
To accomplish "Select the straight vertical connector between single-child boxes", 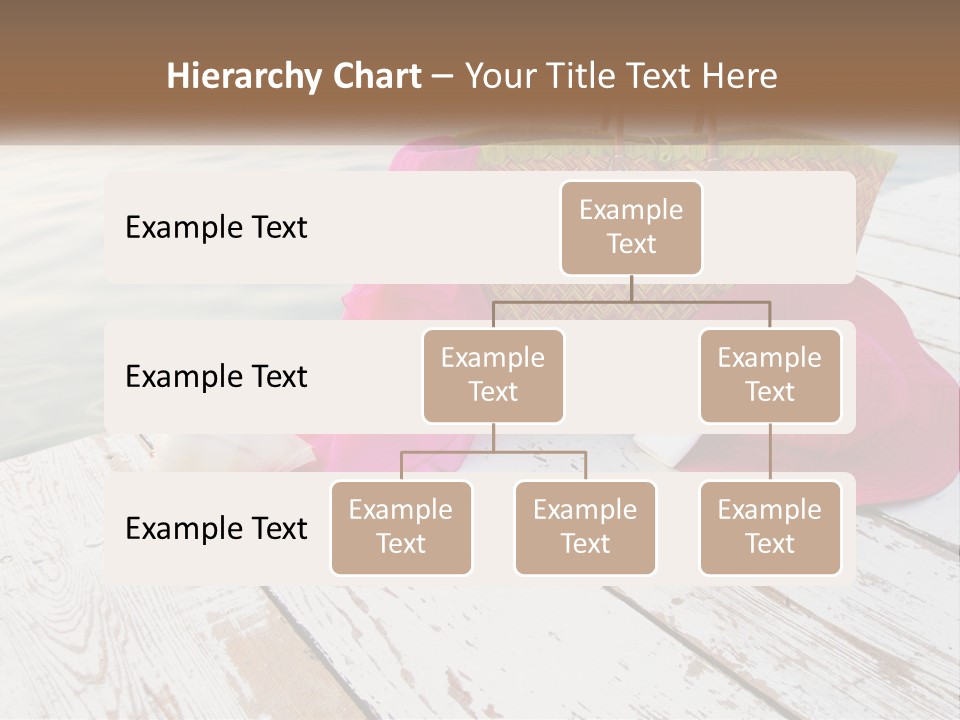I will coord(770,452).
